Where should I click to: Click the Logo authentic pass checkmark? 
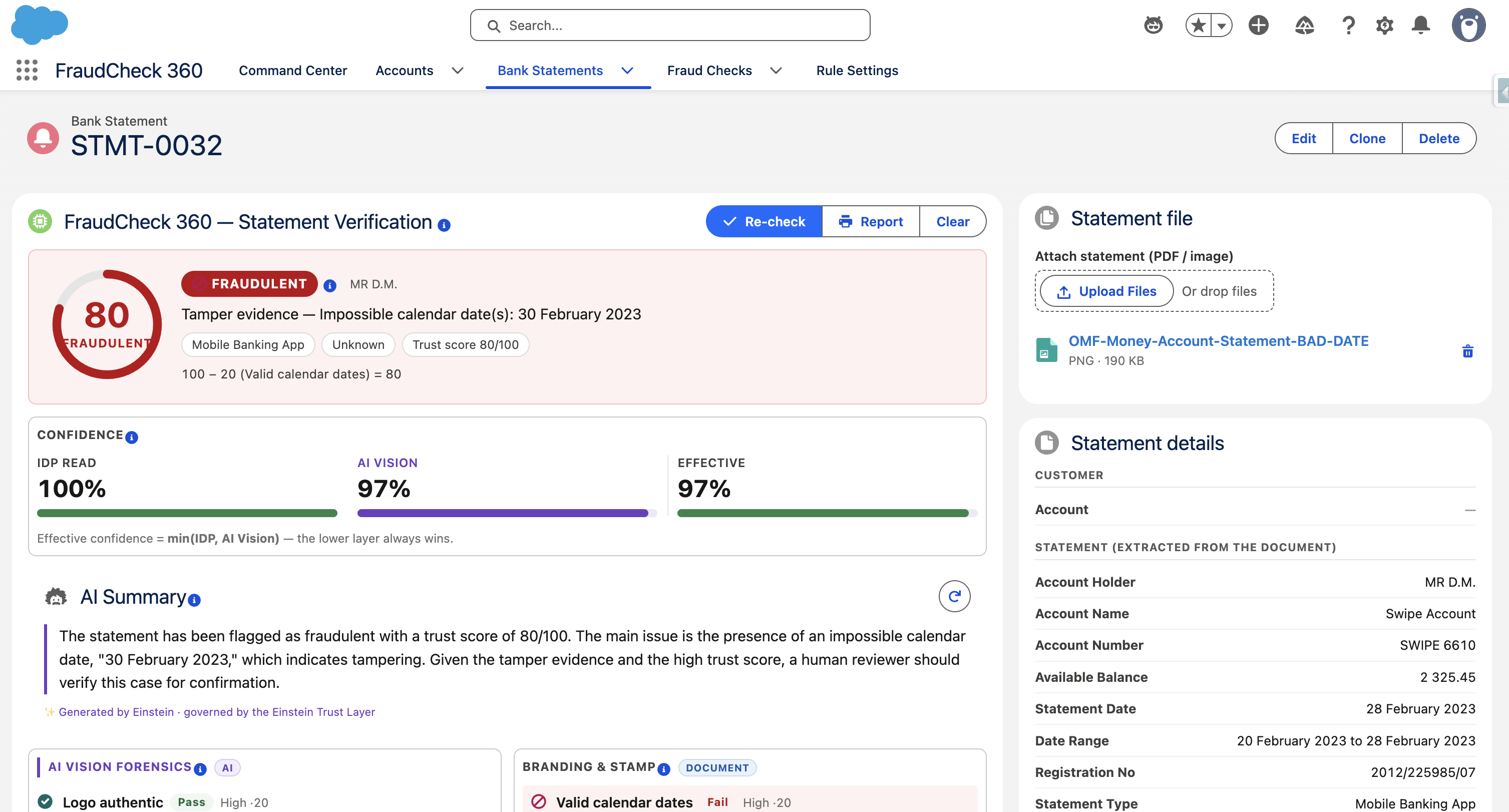45,801
